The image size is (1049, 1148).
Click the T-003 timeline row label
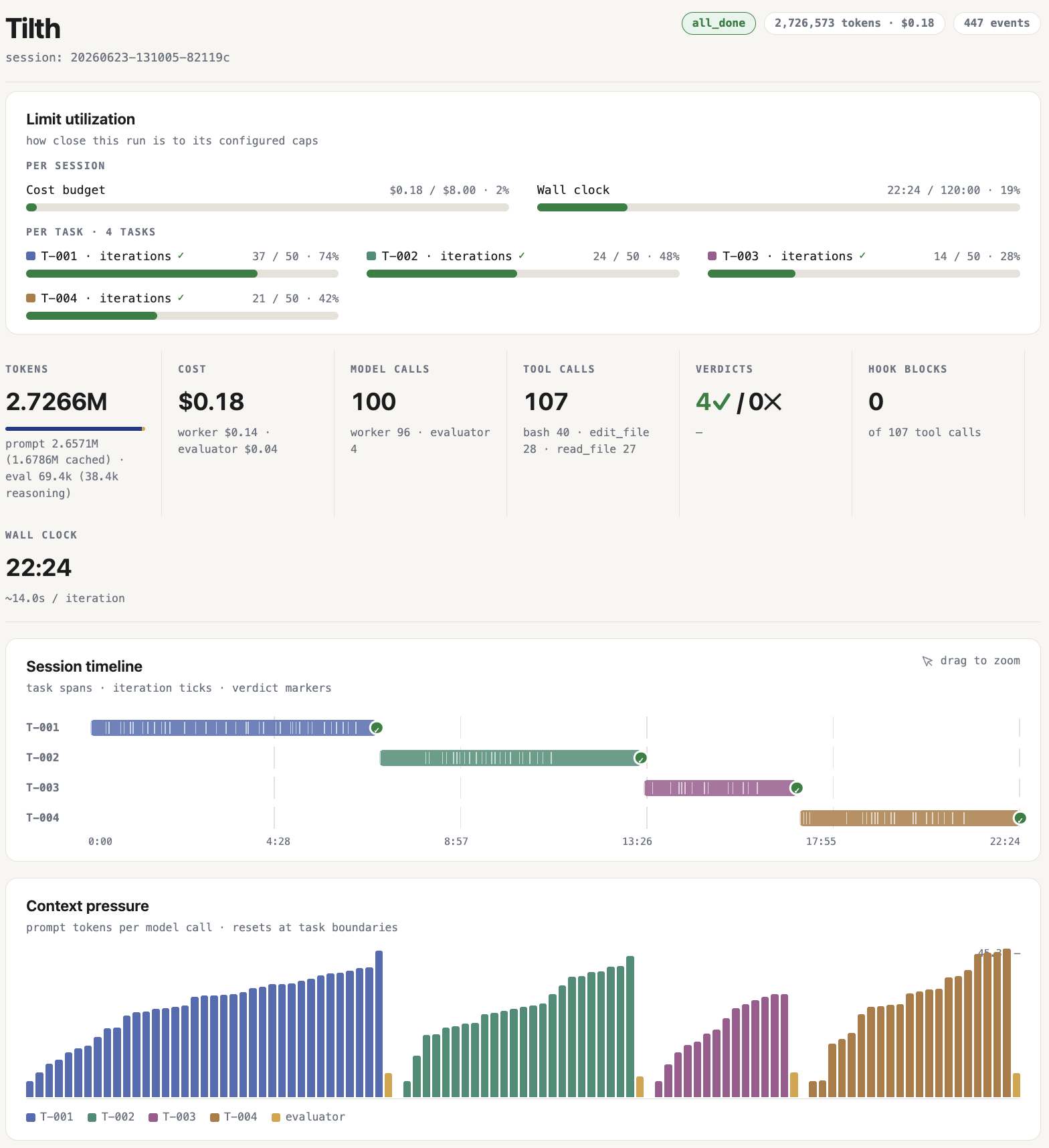coord(43,787)
